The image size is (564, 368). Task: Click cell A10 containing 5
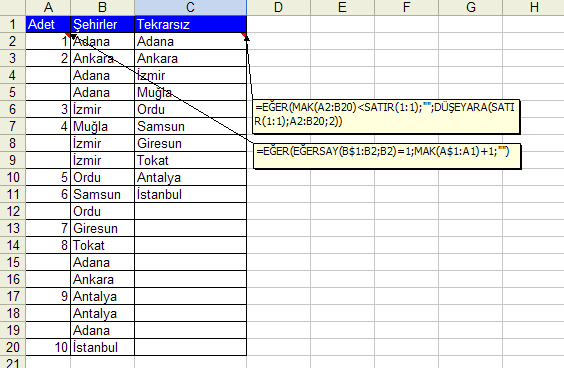[x=48, y=177]
